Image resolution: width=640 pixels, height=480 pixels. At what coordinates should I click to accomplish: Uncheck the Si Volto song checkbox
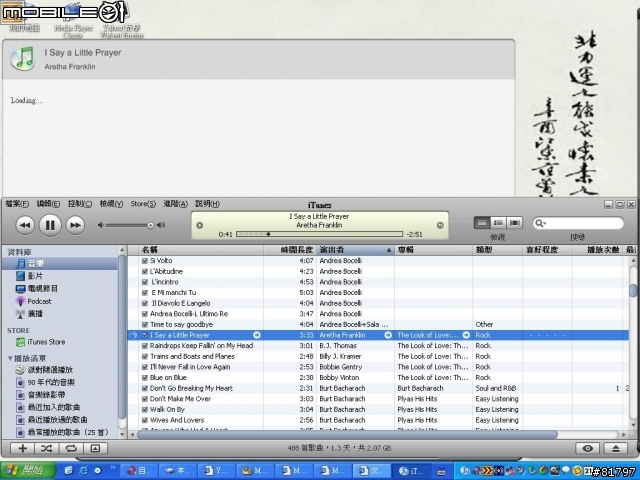point(144,261)
